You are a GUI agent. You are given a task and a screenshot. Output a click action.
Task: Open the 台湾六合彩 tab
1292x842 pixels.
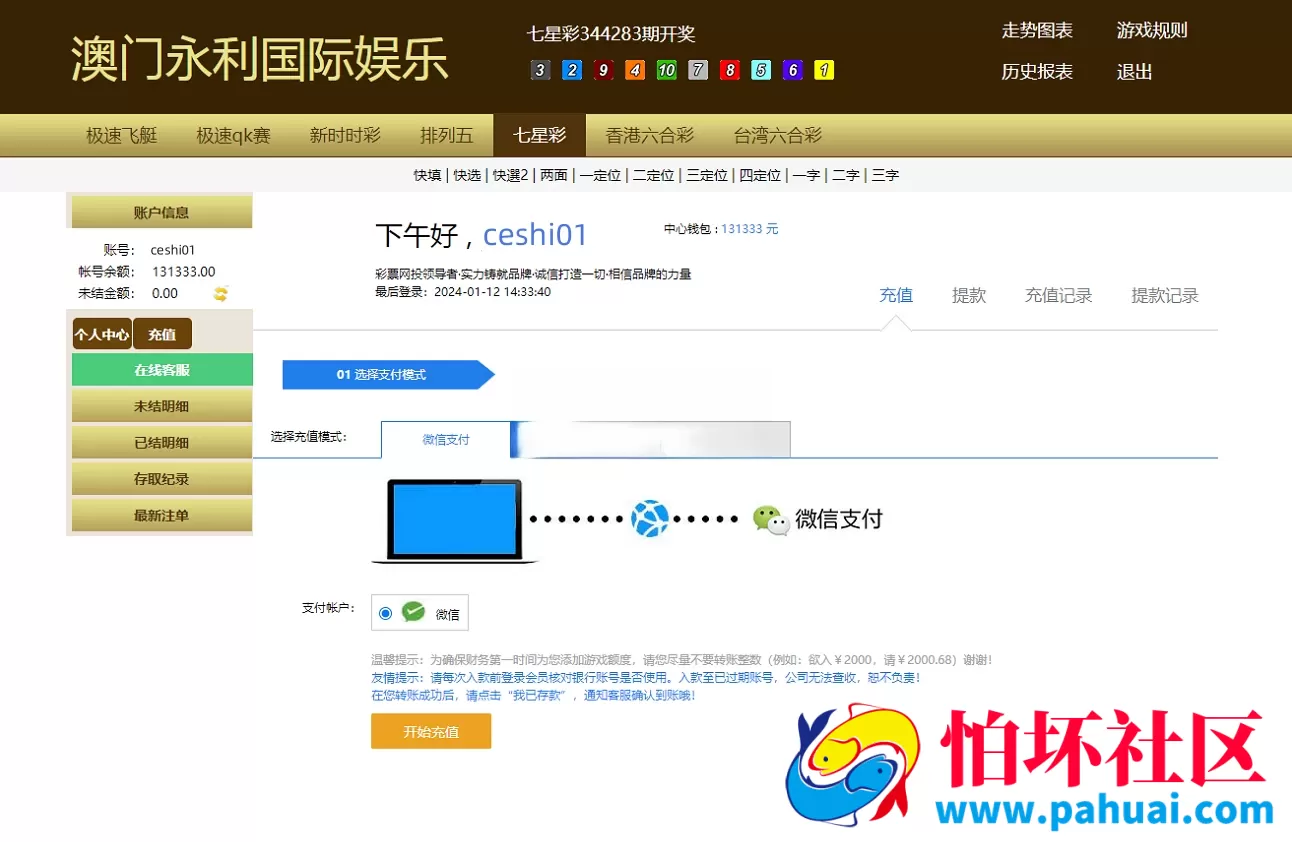777,135
